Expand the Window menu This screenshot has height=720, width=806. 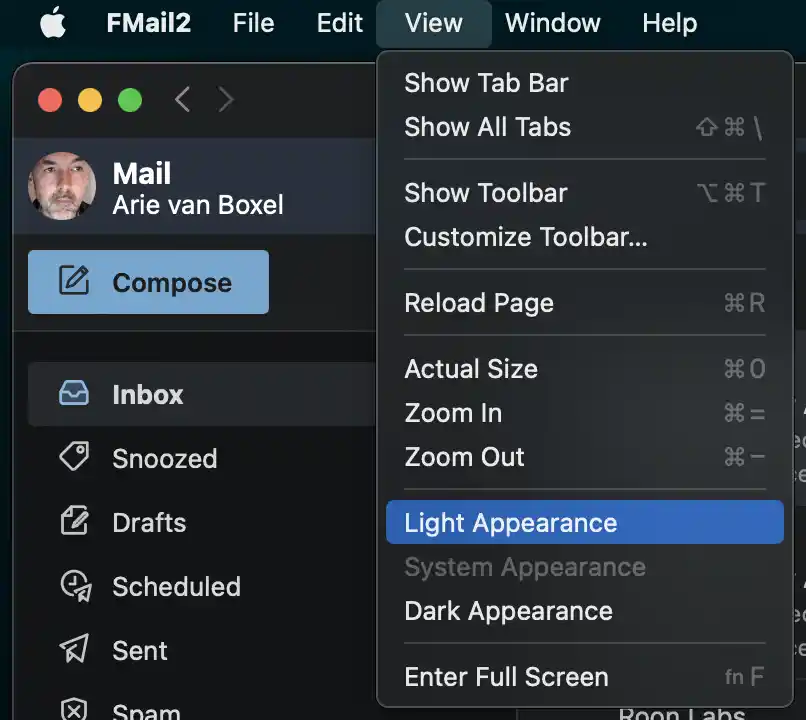tap(553, 23)
